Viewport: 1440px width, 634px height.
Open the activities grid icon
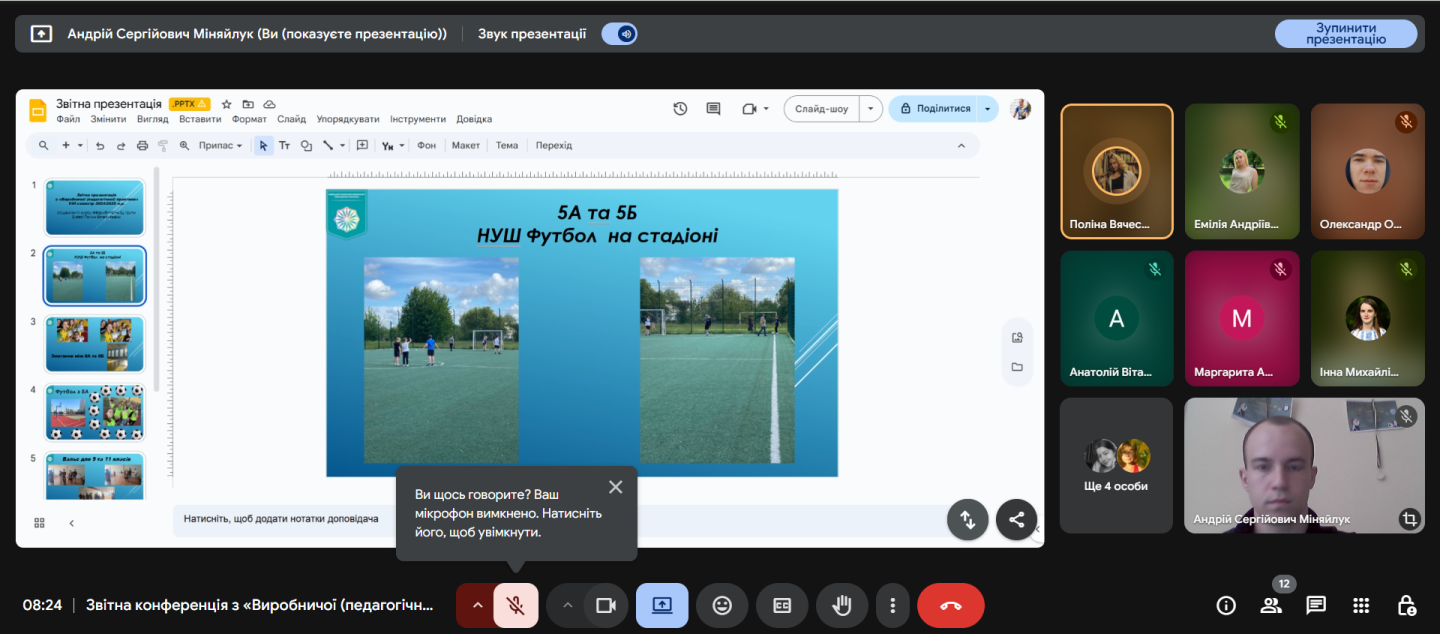click(1361, 605)
